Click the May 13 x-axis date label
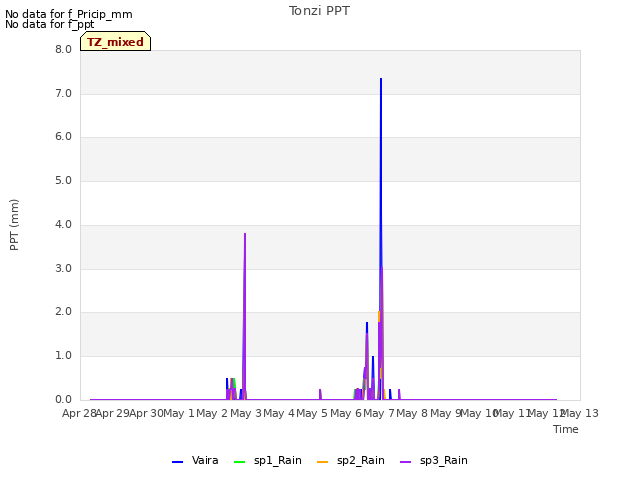The image size is (640, 480). pyautogui.click(x=579, y=413)
